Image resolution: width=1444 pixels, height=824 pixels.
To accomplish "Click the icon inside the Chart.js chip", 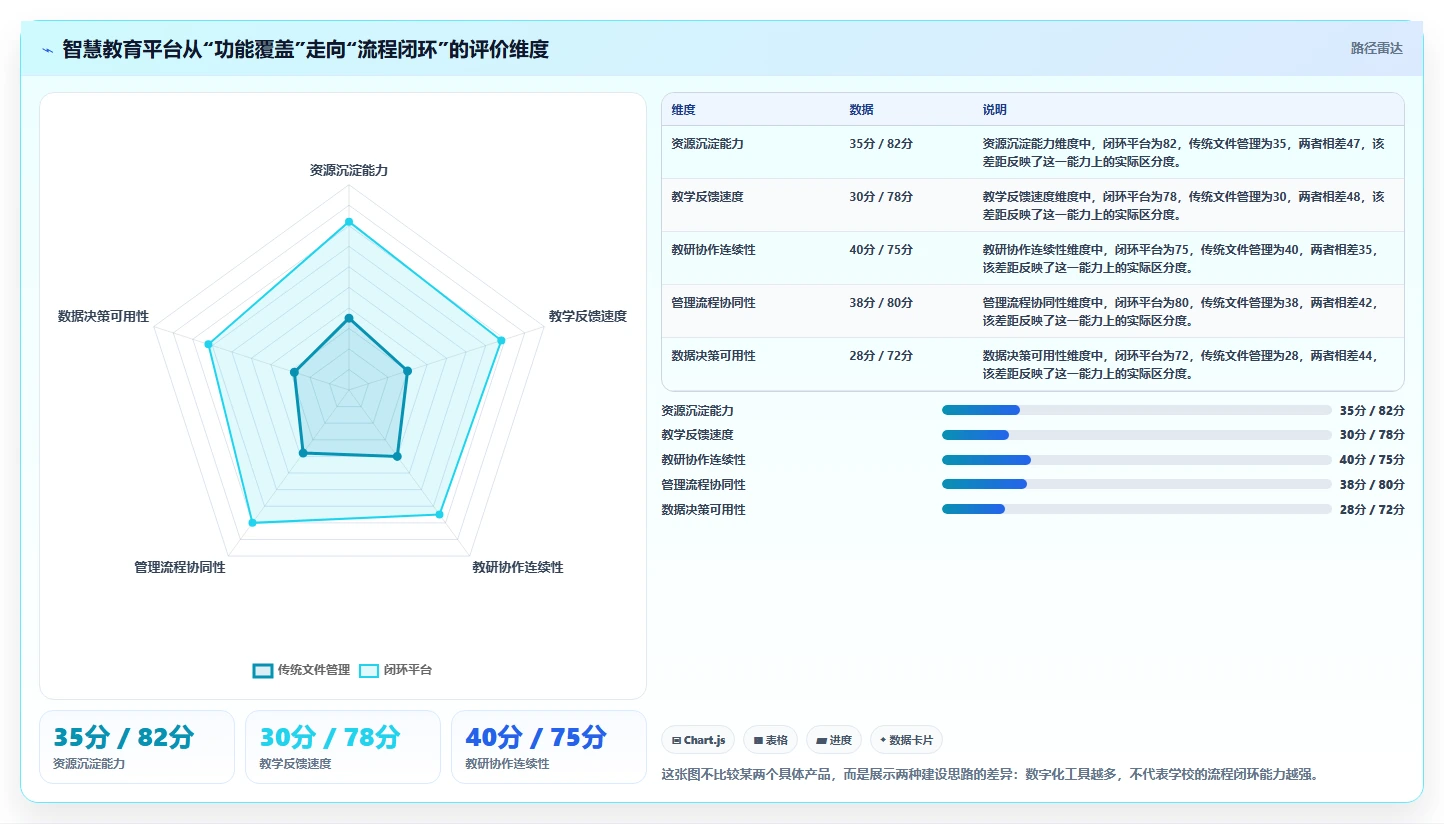I will pos(677,741).
